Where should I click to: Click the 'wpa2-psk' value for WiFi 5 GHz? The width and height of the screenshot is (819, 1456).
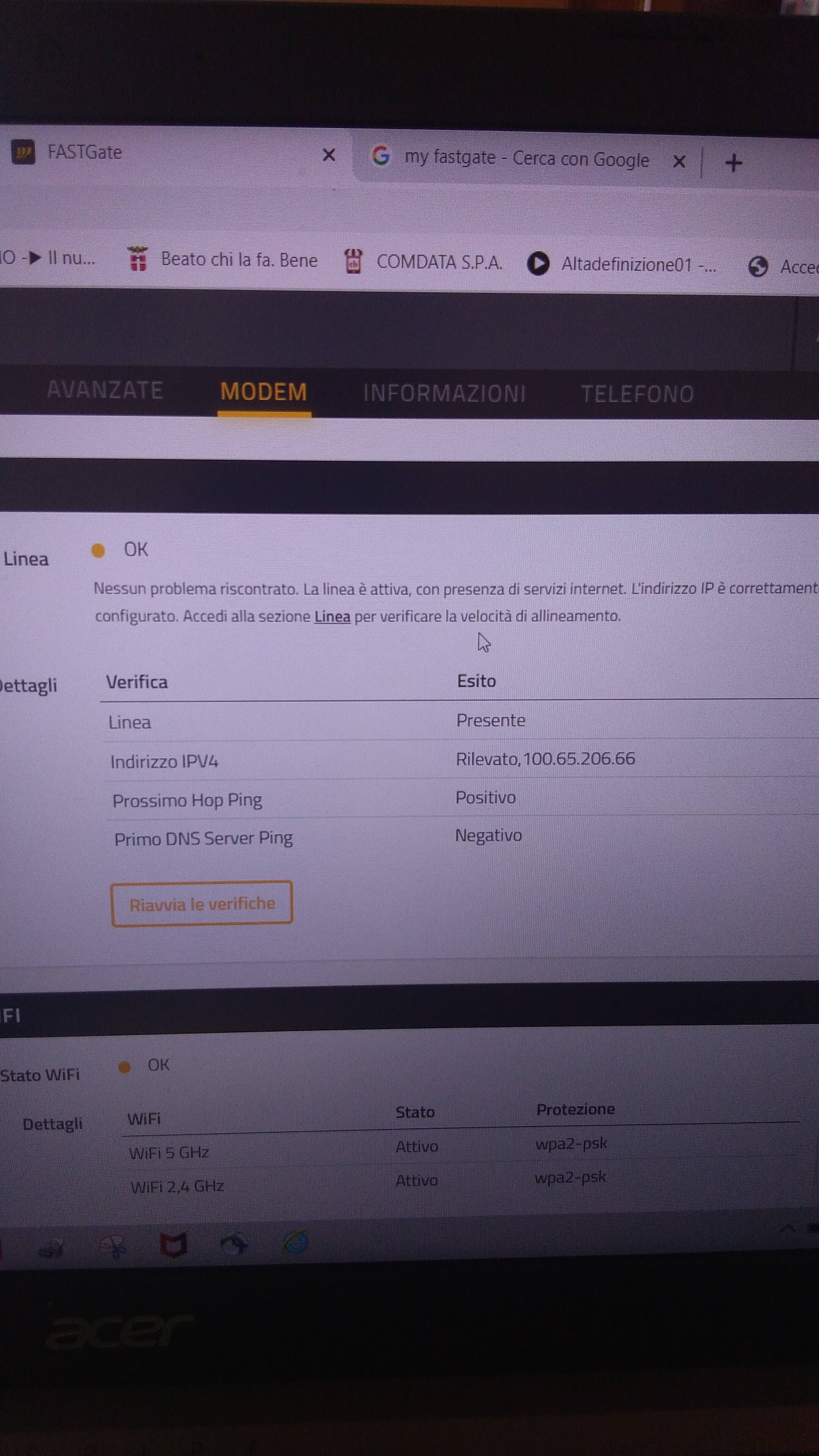click(571, 1144)
